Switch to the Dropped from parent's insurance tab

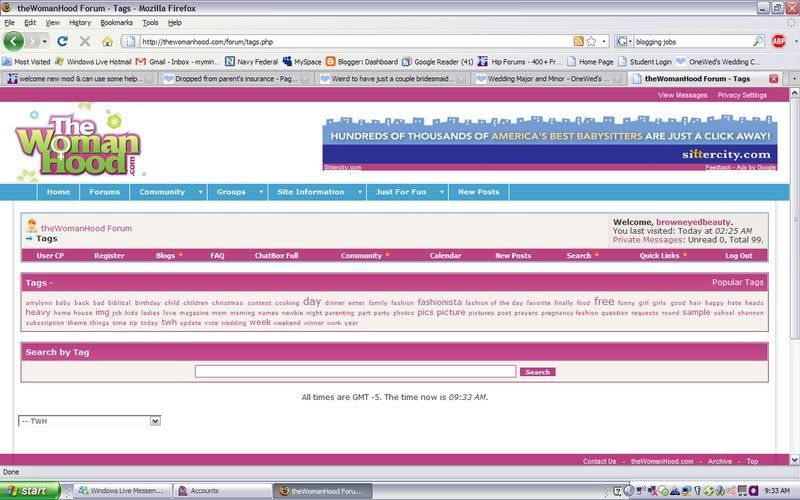click(236, 78)
